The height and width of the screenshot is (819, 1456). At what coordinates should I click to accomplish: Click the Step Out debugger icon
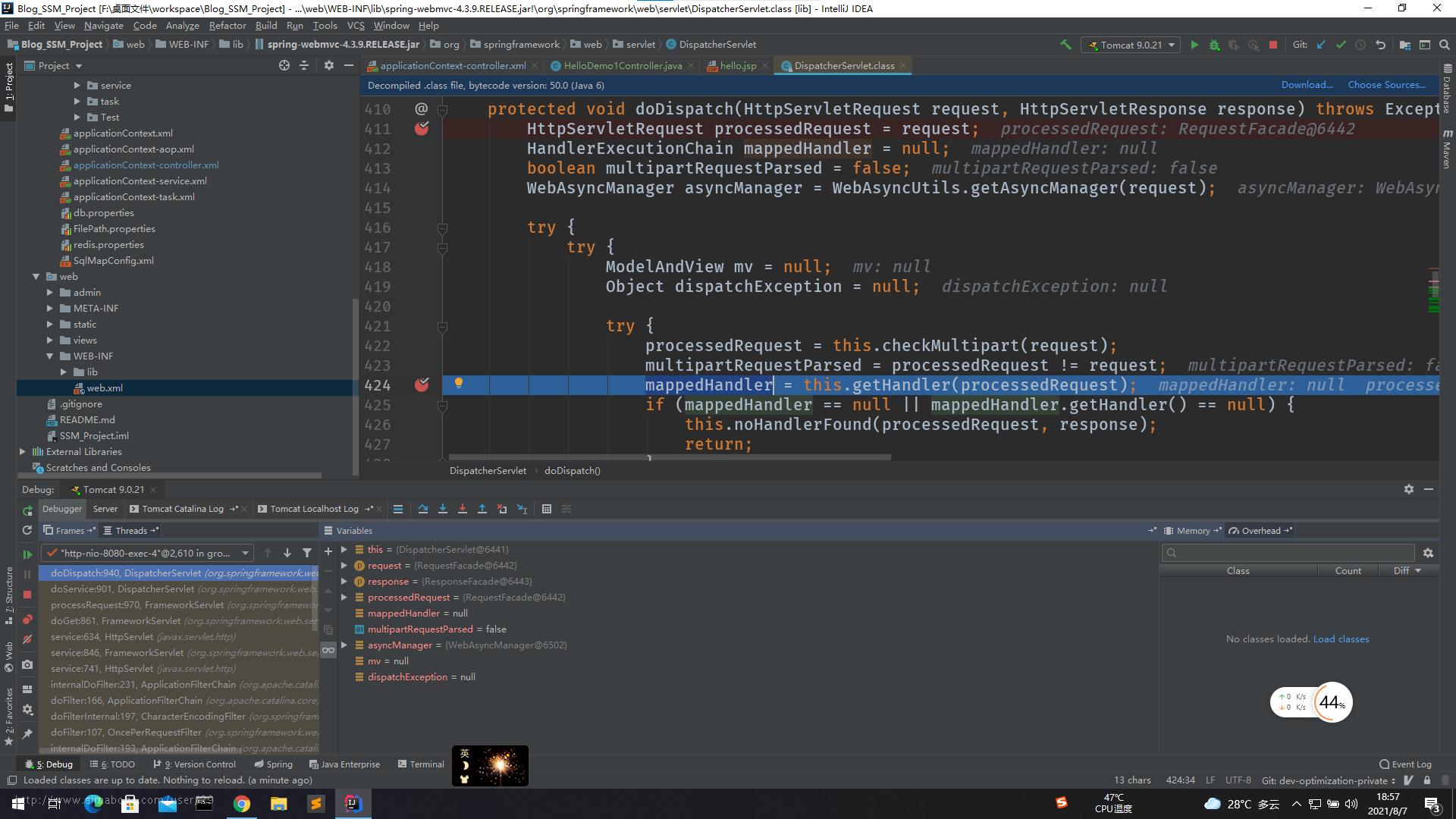click(482, 509)
